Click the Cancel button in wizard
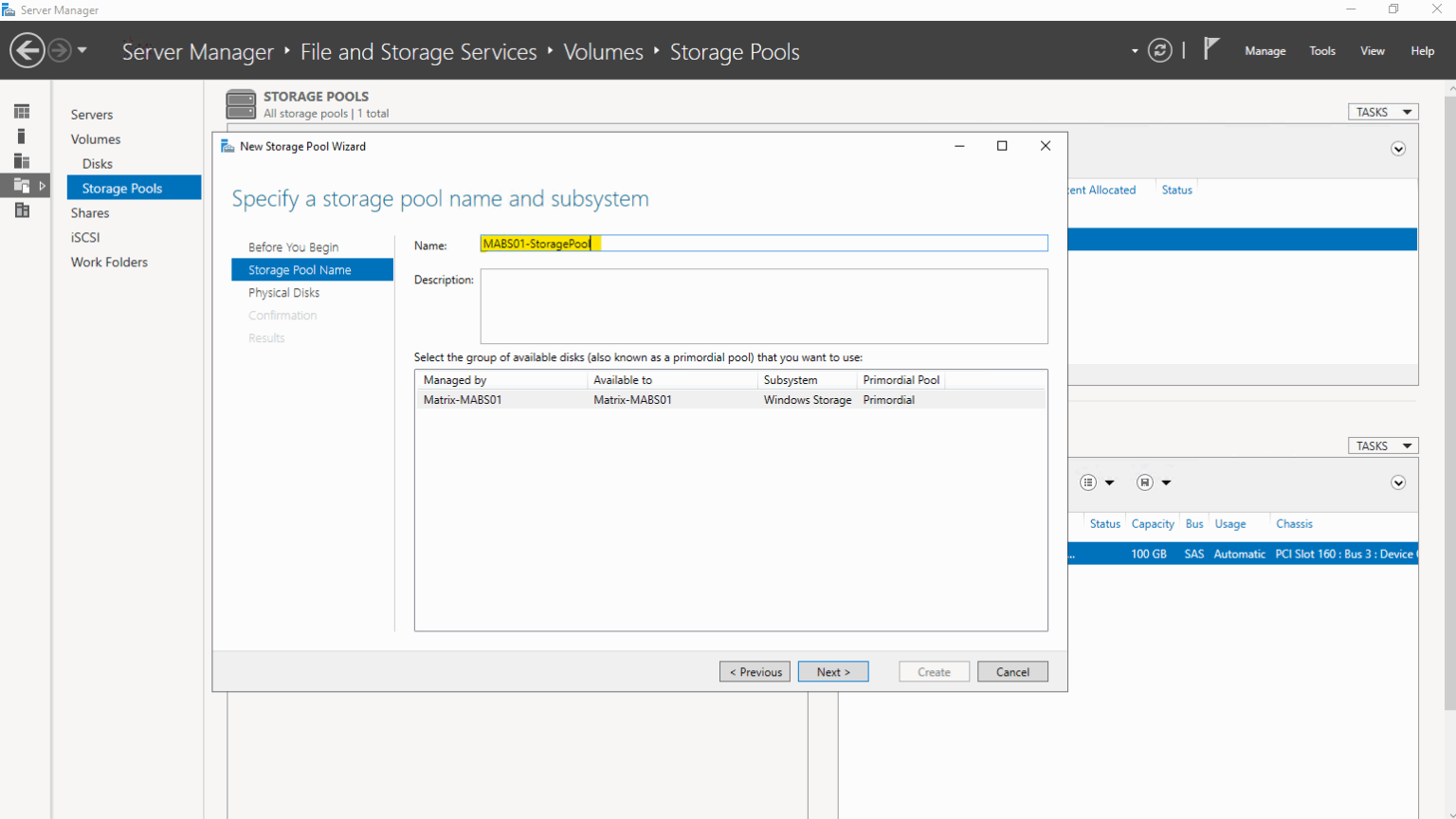The height and width of the screenshot is (819, 1456). click(1011, 672)
